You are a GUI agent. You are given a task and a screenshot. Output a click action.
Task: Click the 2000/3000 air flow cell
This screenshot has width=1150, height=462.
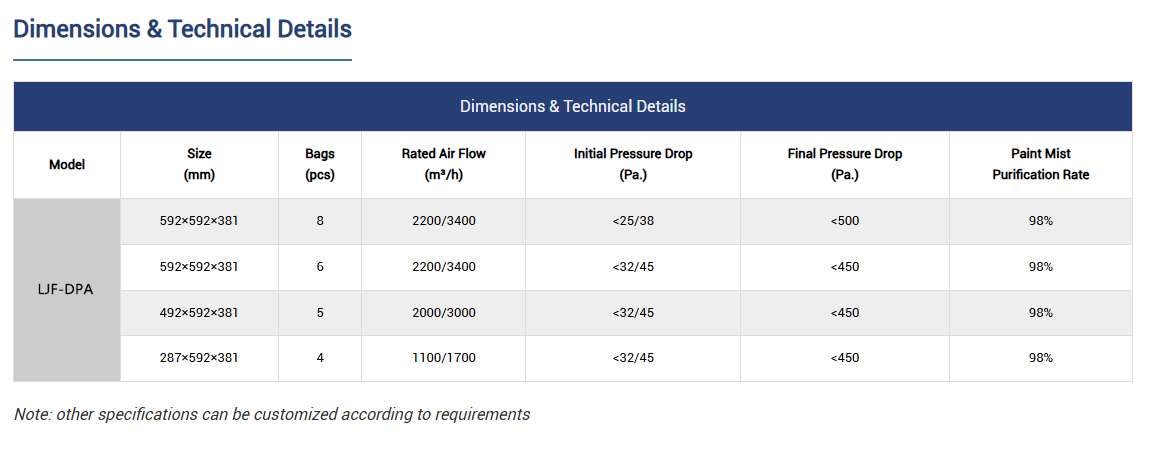pos(443,313)
